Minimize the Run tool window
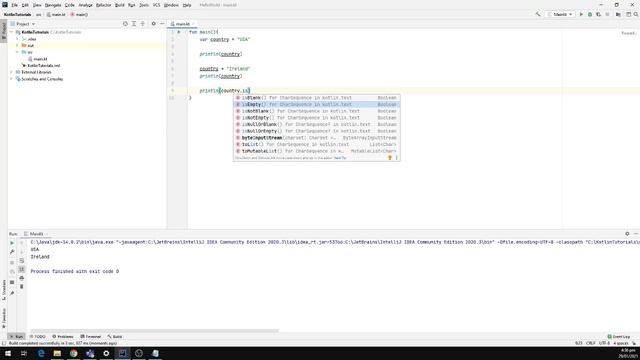Screen dimensions: 640x360 636,234
